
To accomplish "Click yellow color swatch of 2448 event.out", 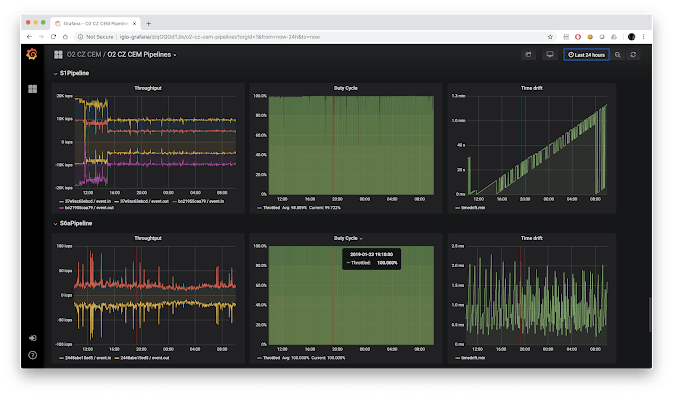I will [x=117, y=358].
